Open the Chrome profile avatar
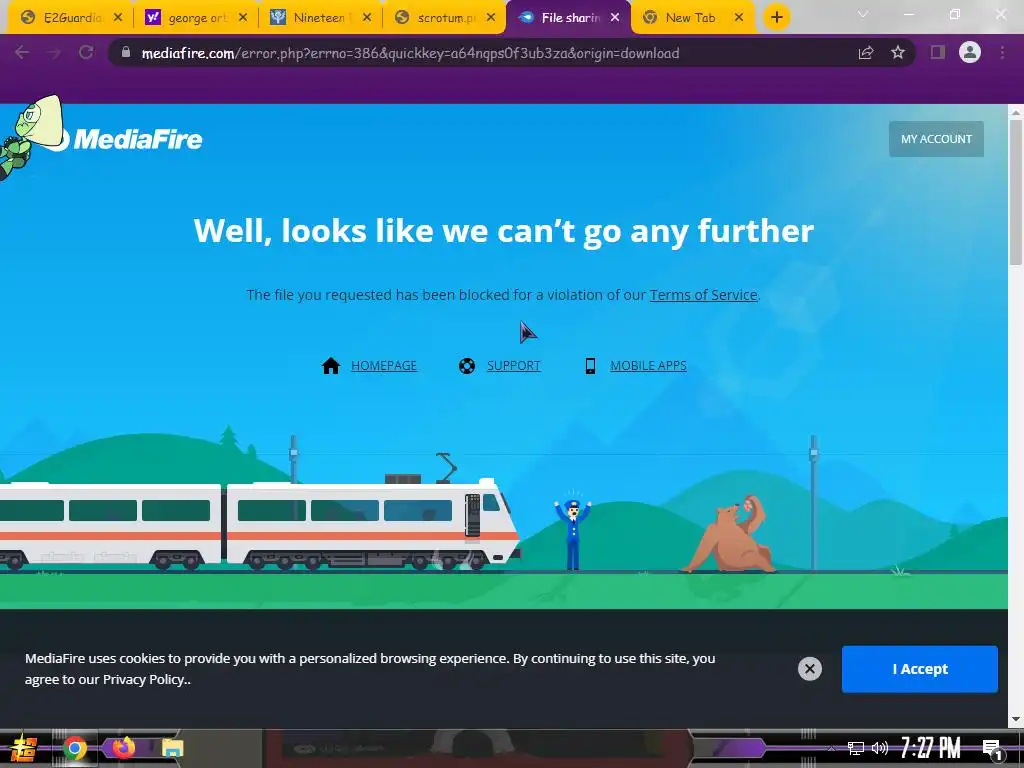This screenshot has height=768, width=1024. tap(970, 52)
